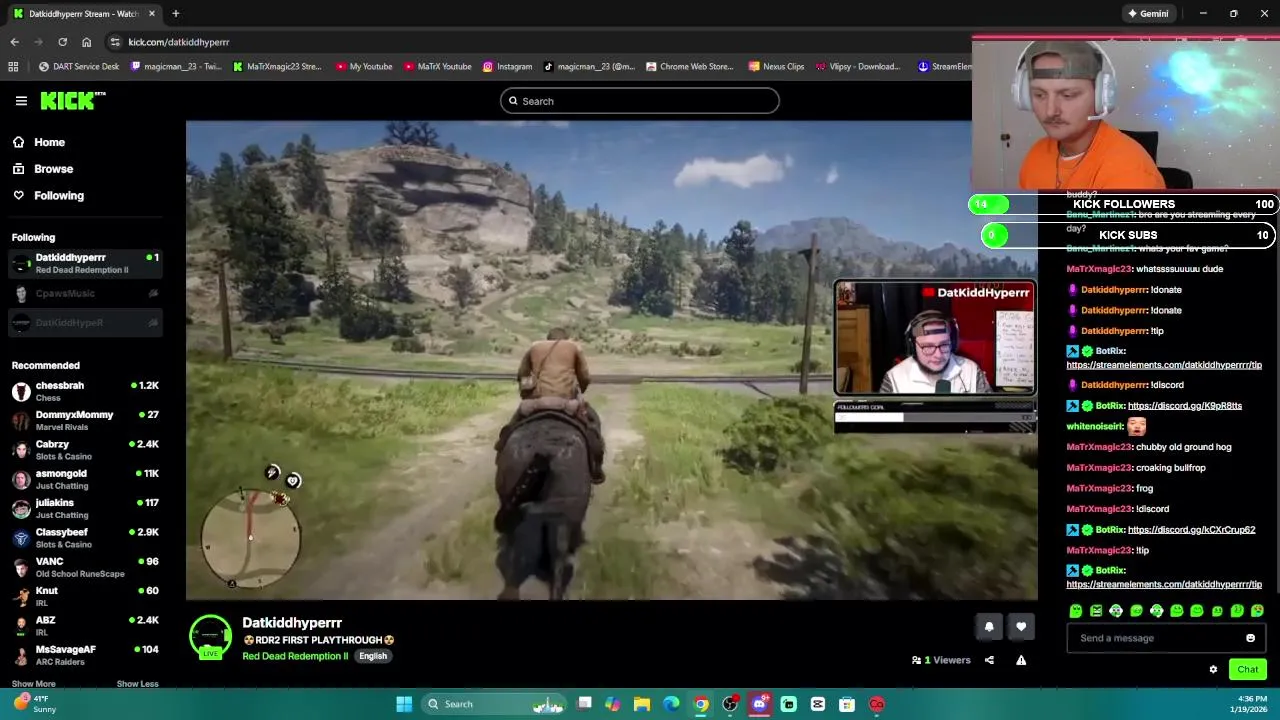Open recommended channel chessbrah
The width and height of the screenshot is (1280, 720).
coord(85,391)
